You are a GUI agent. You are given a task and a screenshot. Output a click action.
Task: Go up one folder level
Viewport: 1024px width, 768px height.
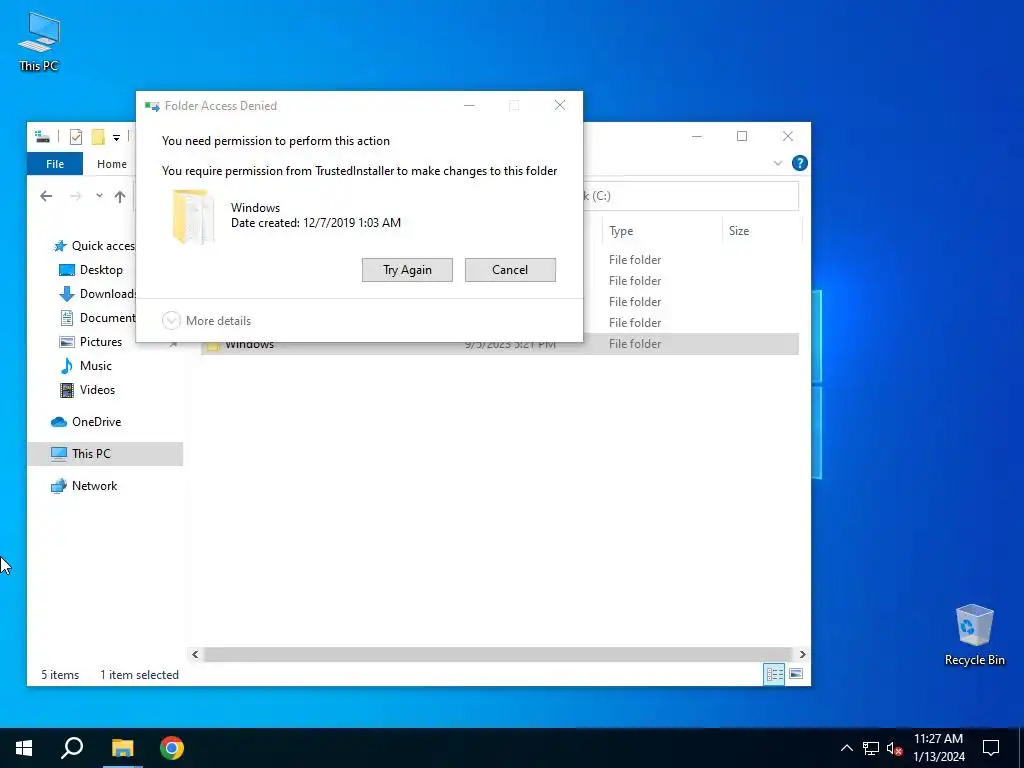pyautogui.click(x=120, y=196)
